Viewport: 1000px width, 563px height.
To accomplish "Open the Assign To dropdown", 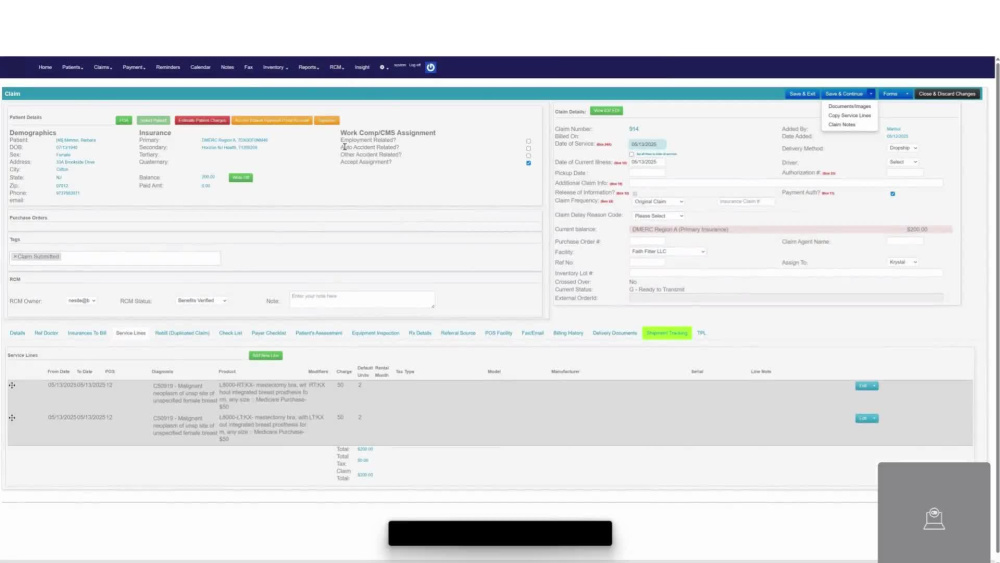I will 902,262.
